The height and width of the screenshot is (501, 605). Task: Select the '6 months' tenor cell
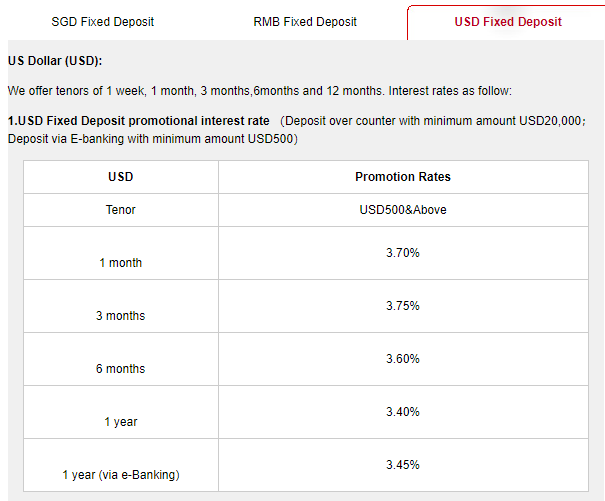[121, 369]
